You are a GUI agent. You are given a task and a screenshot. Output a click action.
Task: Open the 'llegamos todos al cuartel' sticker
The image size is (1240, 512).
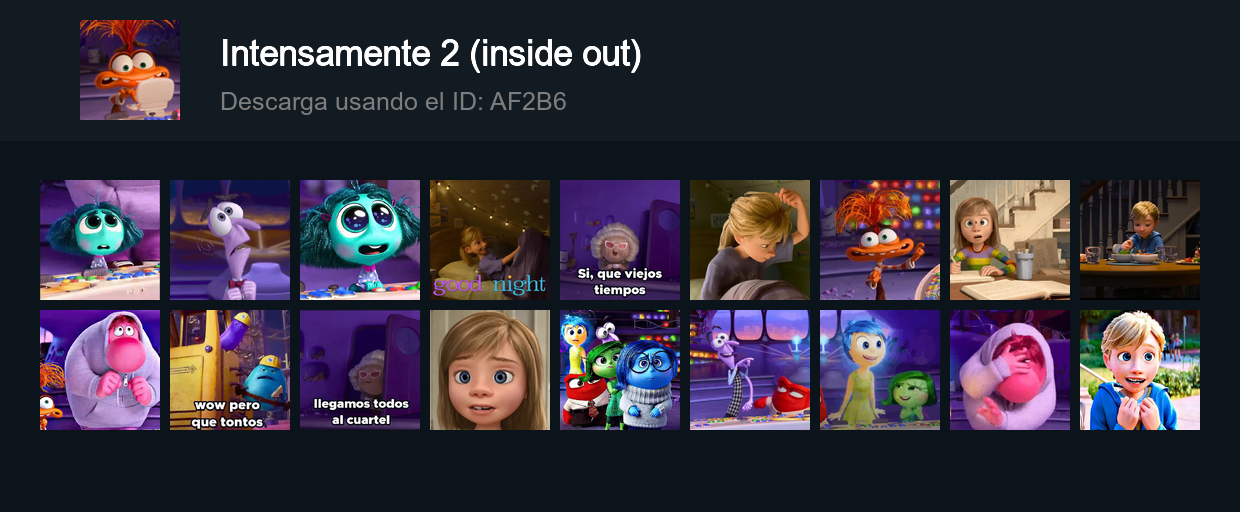pos(360,370)
